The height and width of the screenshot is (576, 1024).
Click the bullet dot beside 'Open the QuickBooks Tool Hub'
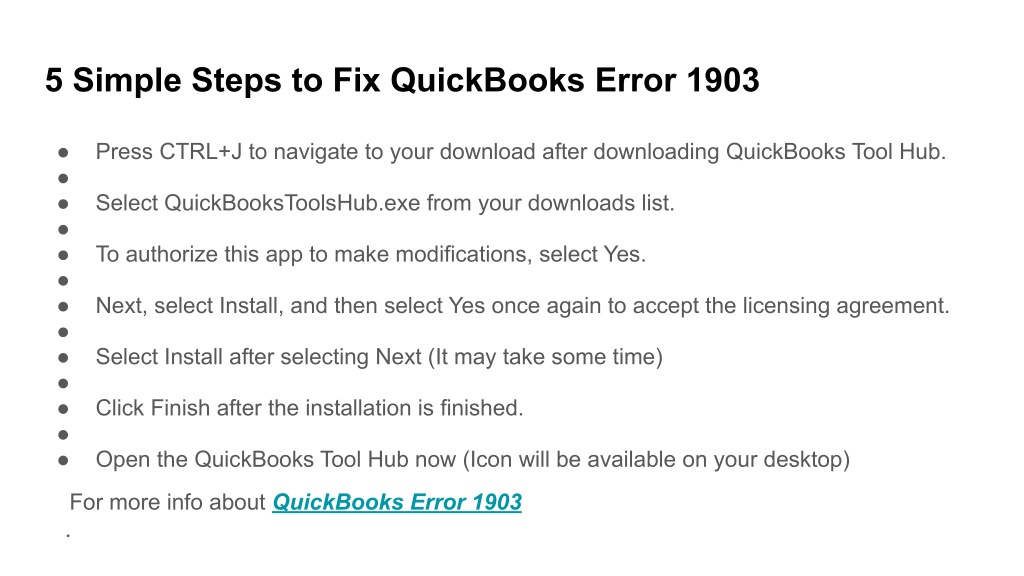pyautogui.click(x=63, y=460)
